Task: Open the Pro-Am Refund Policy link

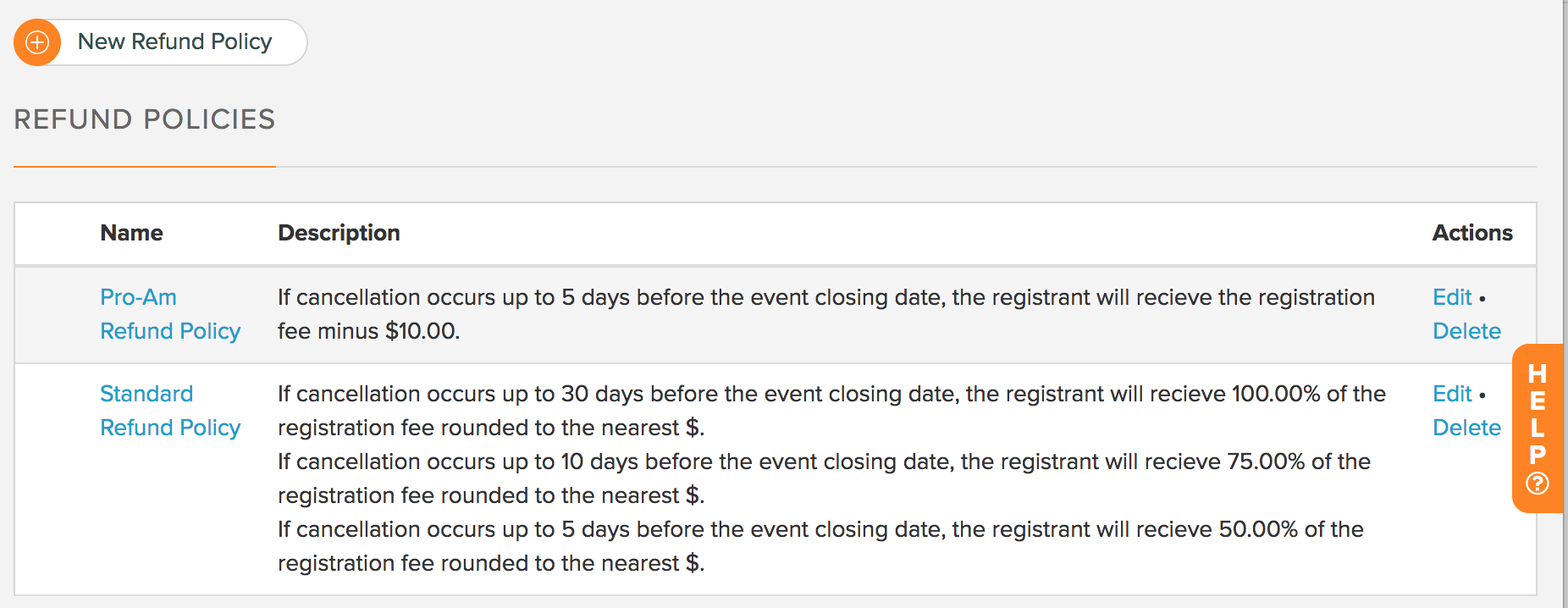Action: [170, 314]
